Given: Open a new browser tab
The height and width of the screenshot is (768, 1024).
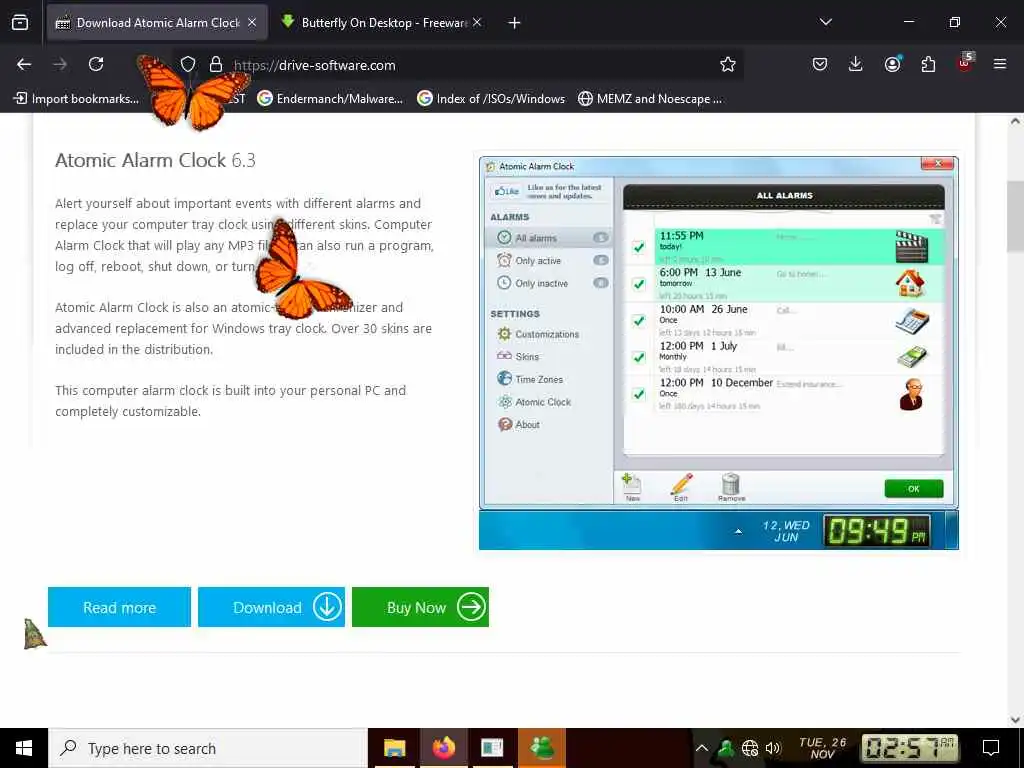Looking at the screenshot, I should click(x=514, y=23).
